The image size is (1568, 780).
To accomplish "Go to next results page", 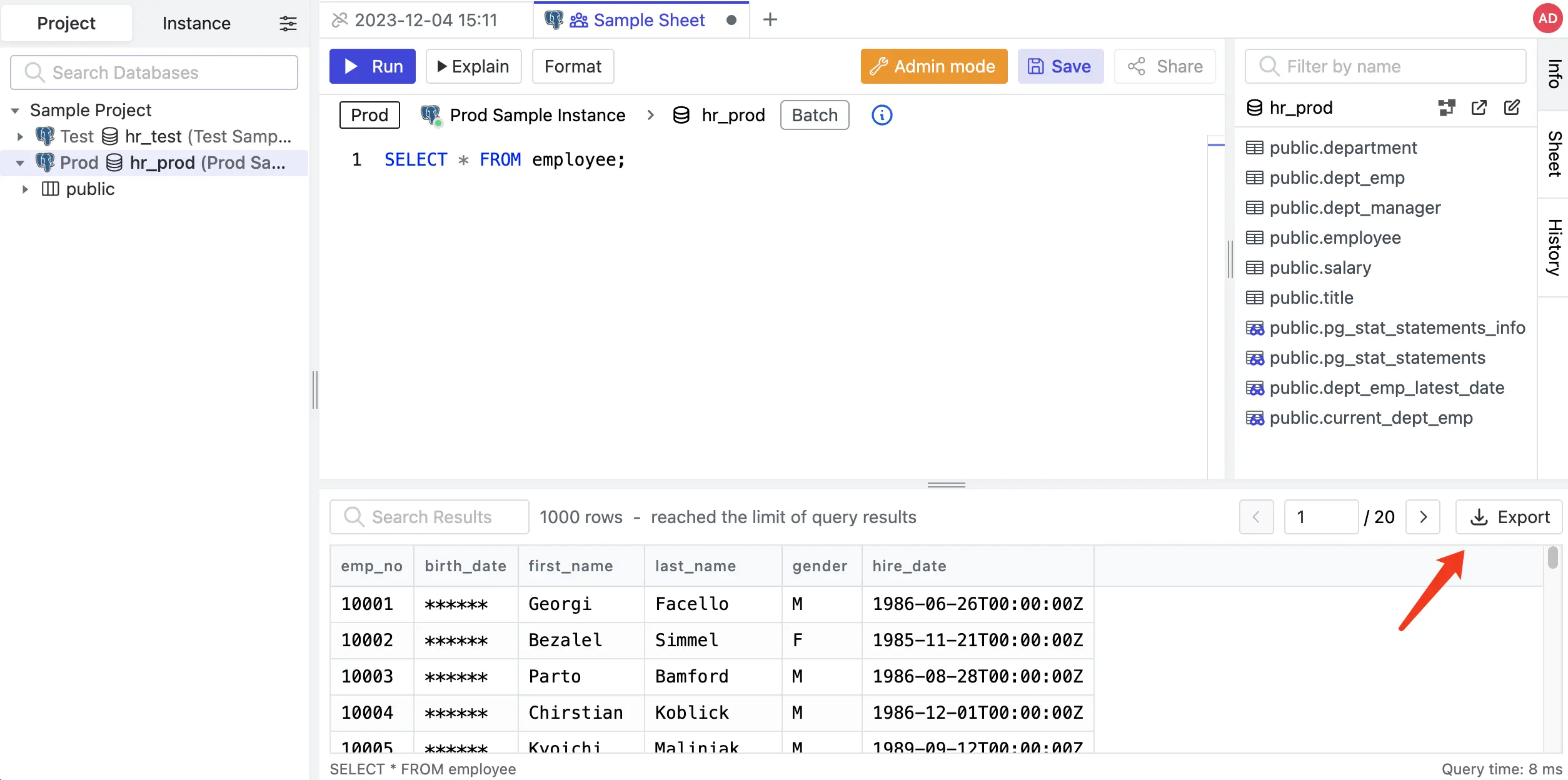I will pos(1423,517).
